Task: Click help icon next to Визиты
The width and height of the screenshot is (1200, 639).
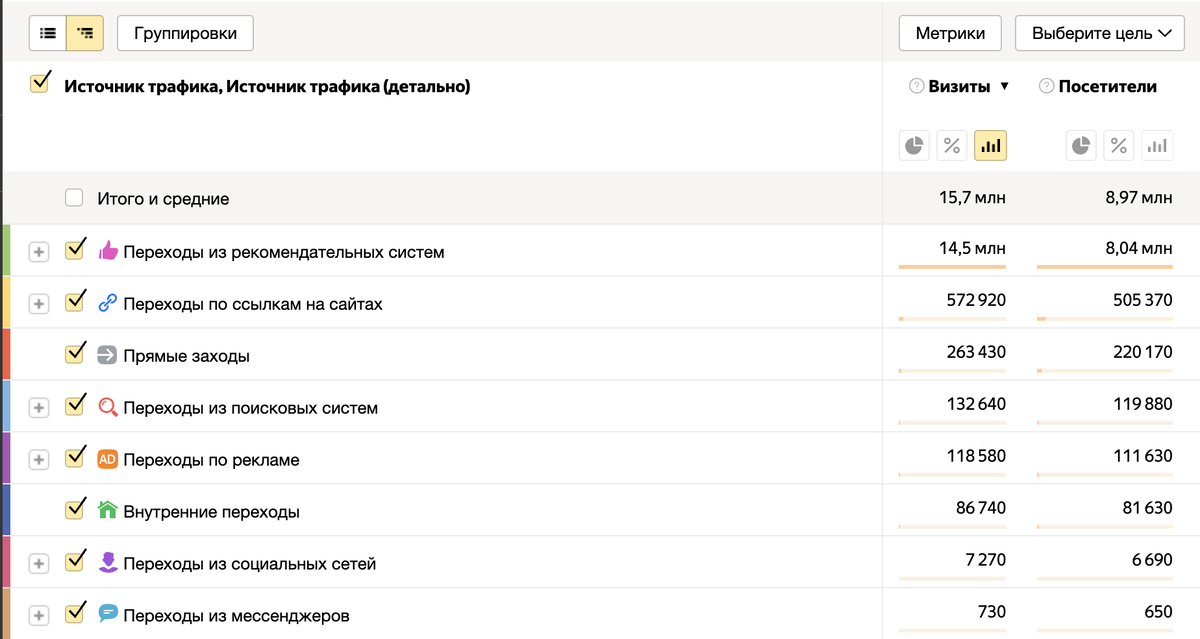Action: click(x=915, y=87)
